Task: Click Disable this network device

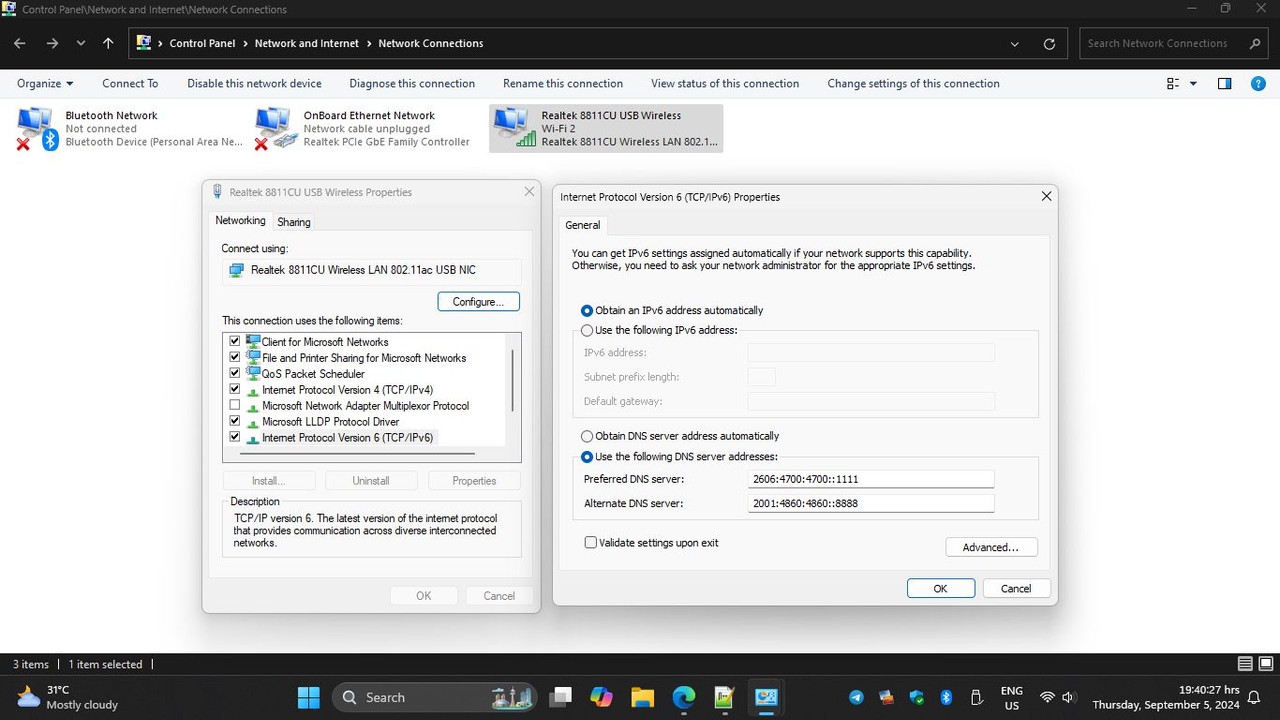Action: [254, 84]
